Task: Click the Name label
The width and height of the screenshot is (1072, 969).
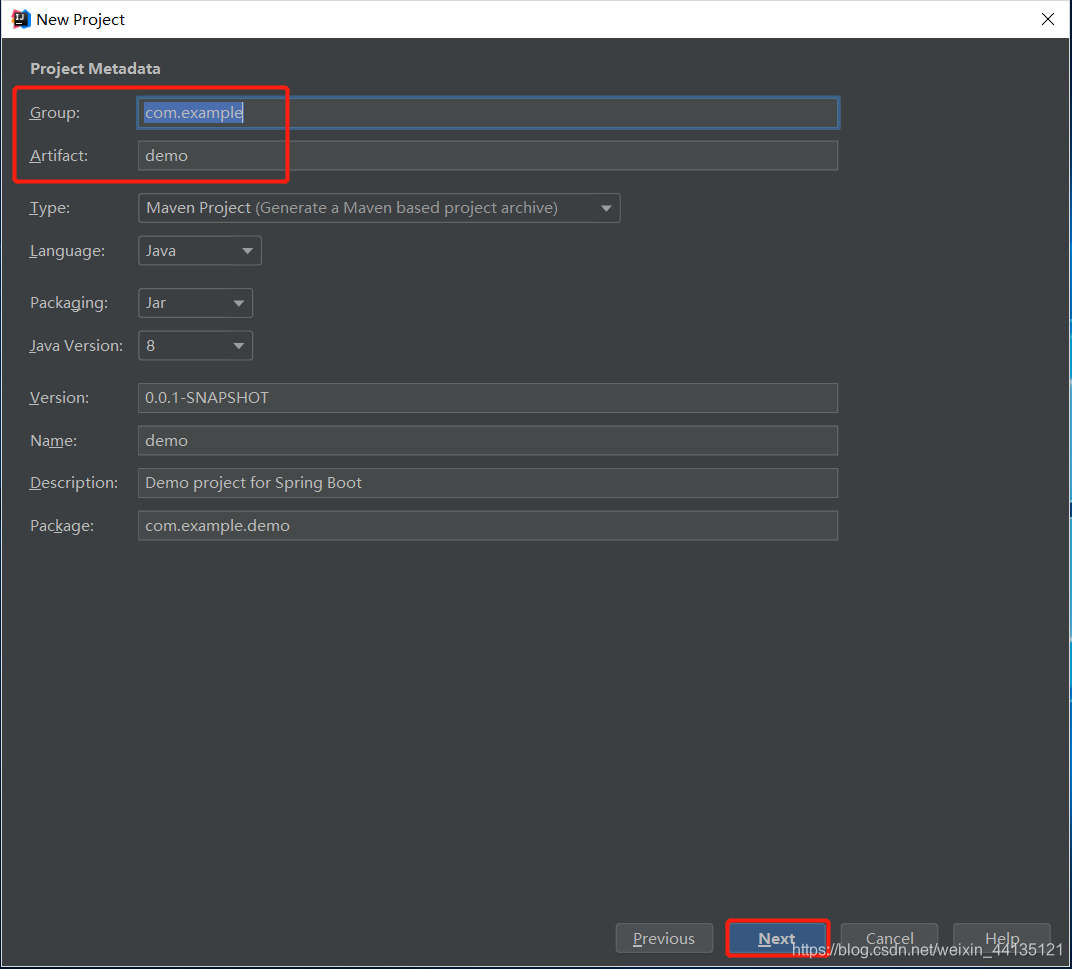Action: coord(53,441)
